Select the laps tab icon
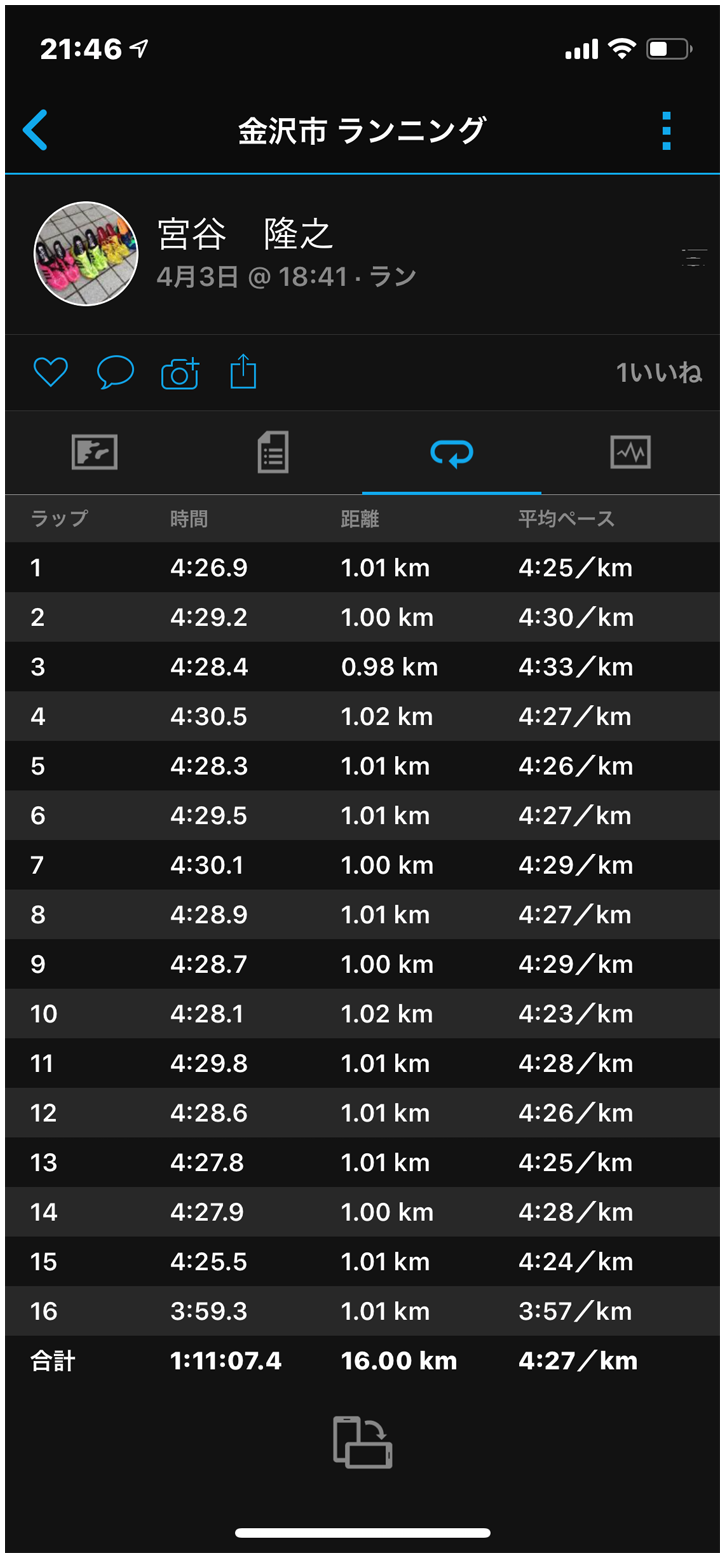Image resolution: width=725 pixels, height=1558 pixels. (451, 454)
